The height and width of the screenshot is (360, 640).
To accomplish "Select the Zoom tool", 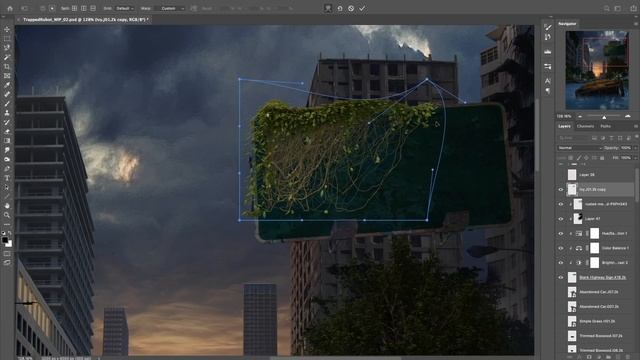I will pos(7,215).
